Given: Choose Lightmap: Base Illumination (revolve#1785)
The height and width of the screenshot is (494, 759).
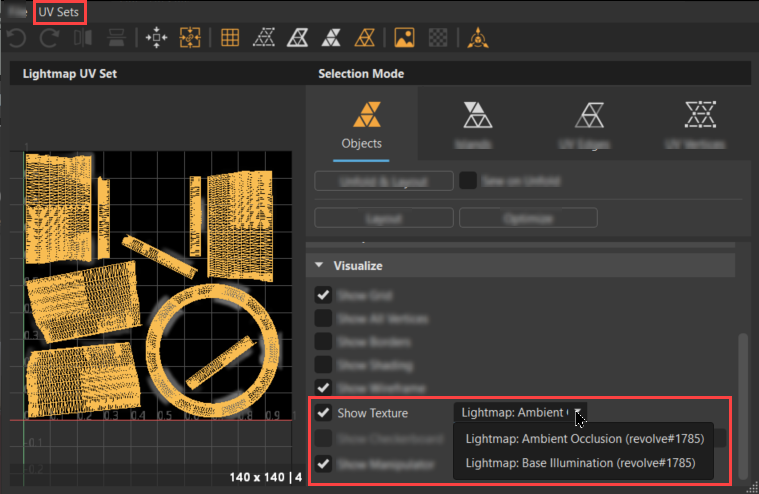Looking at the screenshot, I should [580, 463].
